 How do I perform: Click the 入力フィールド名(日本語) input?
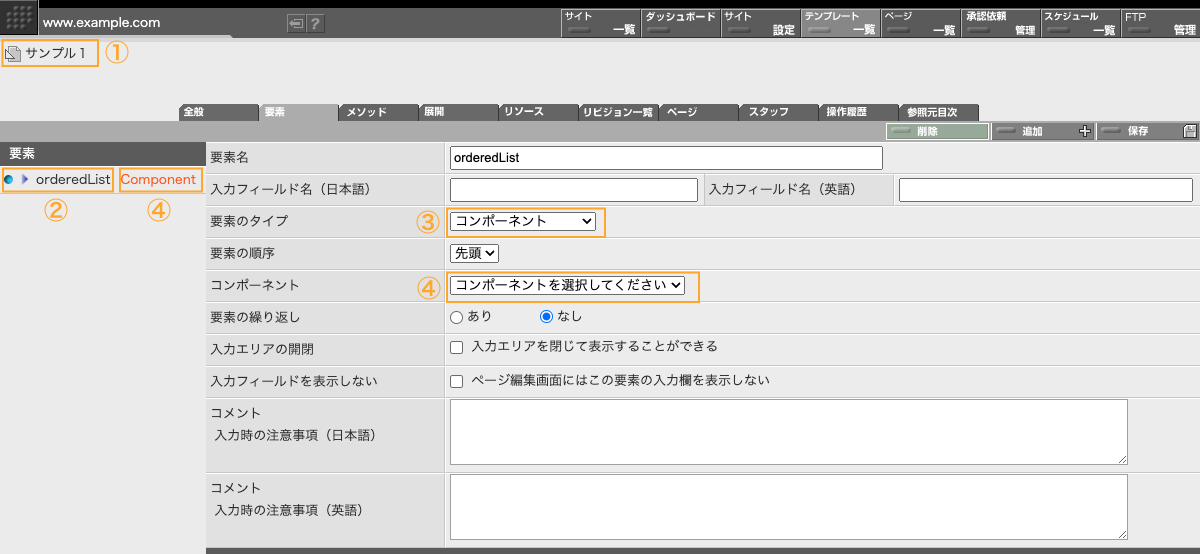(x=574, y=190)
